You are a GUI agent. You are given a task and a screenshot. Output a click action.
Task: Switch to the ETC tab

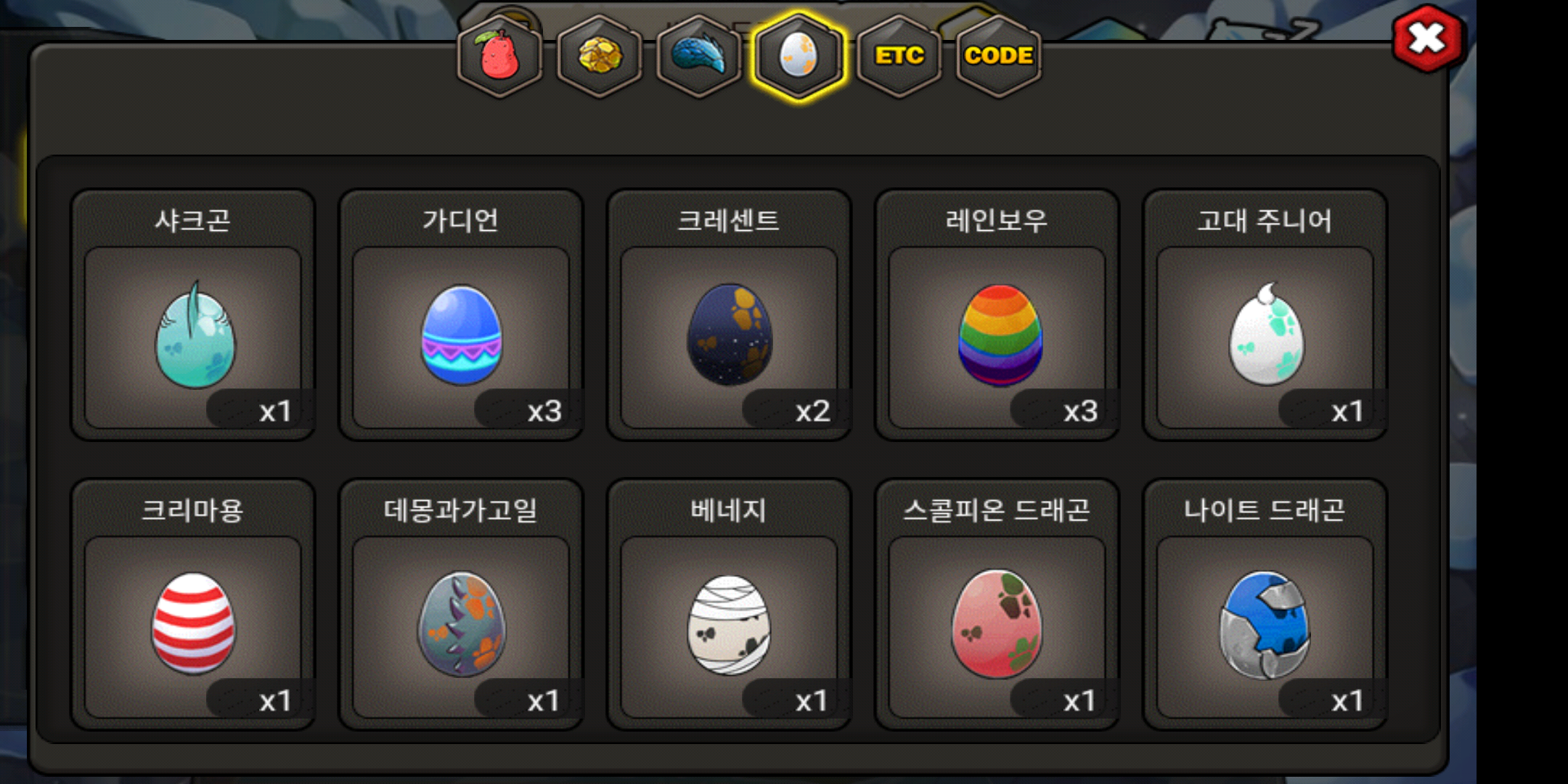[x=899, y=55]
